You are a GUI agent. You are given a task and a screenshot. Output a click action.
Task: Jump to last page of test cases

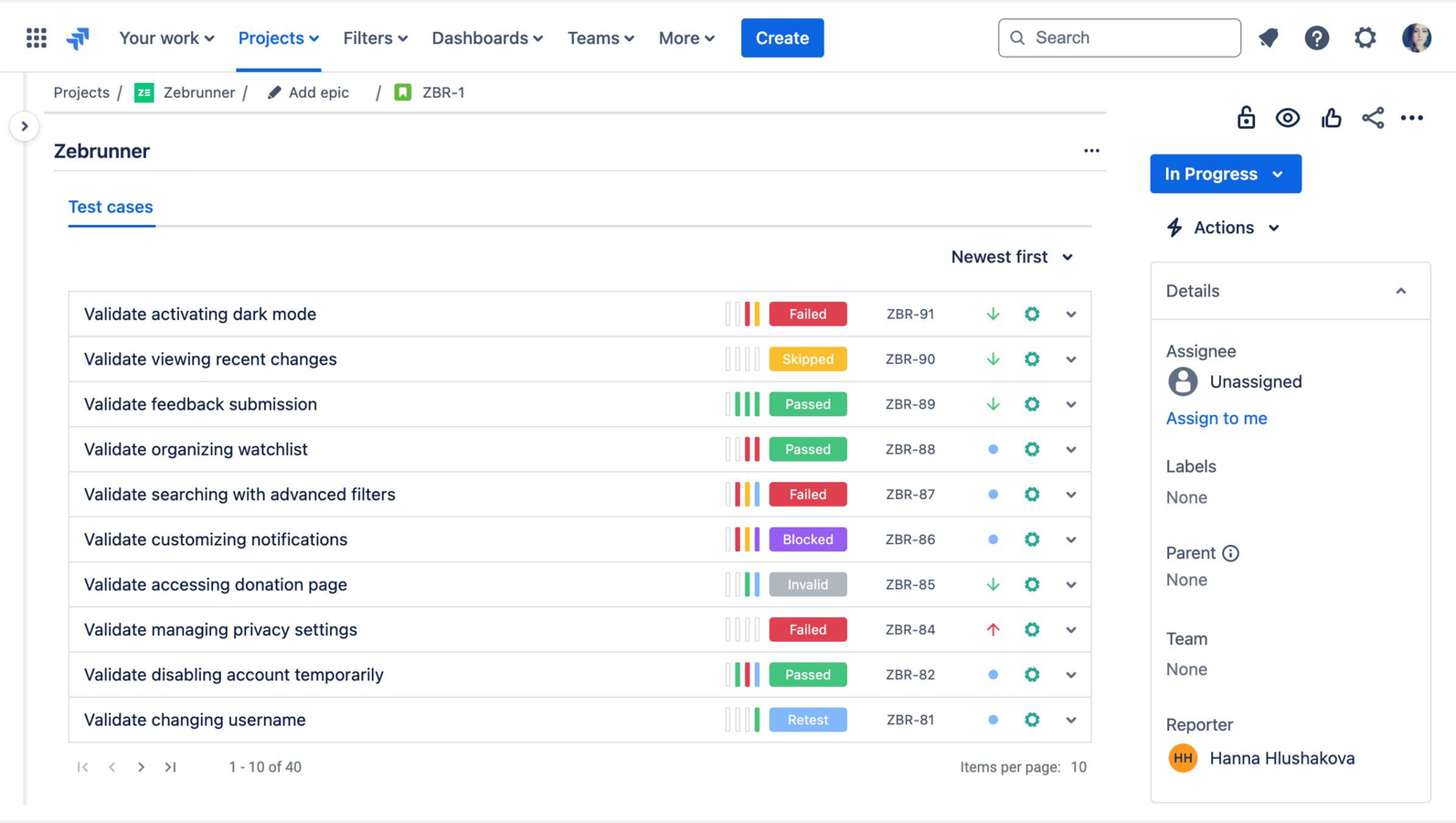[170, 767]
